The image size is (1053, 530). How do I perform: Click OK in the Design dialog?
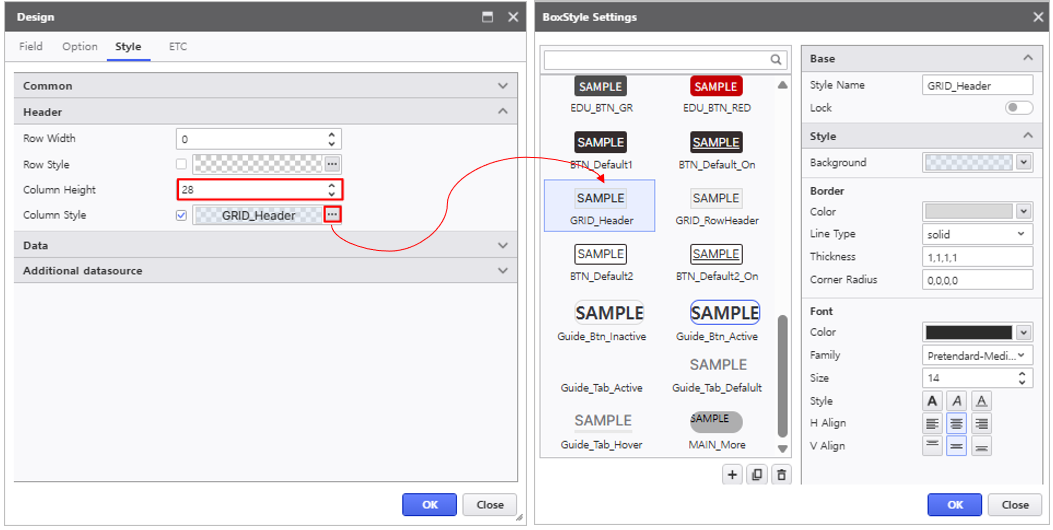pos(429,504)
